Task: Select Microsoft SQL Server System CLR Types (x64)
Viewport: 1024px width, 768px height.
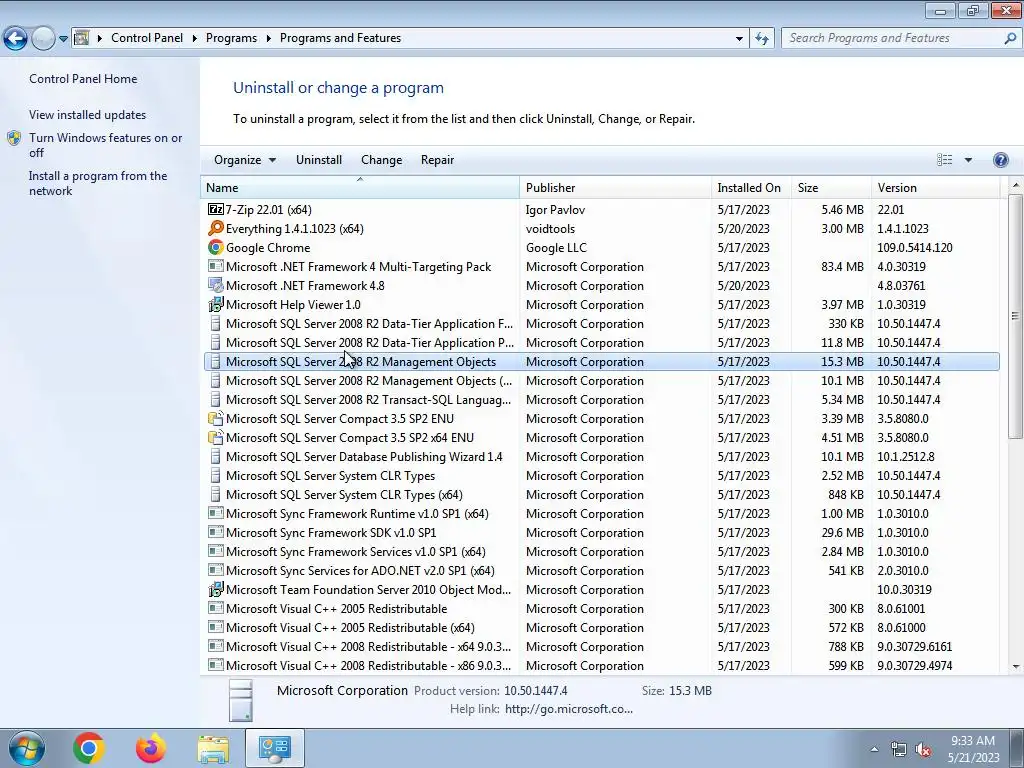Action: 601,494
